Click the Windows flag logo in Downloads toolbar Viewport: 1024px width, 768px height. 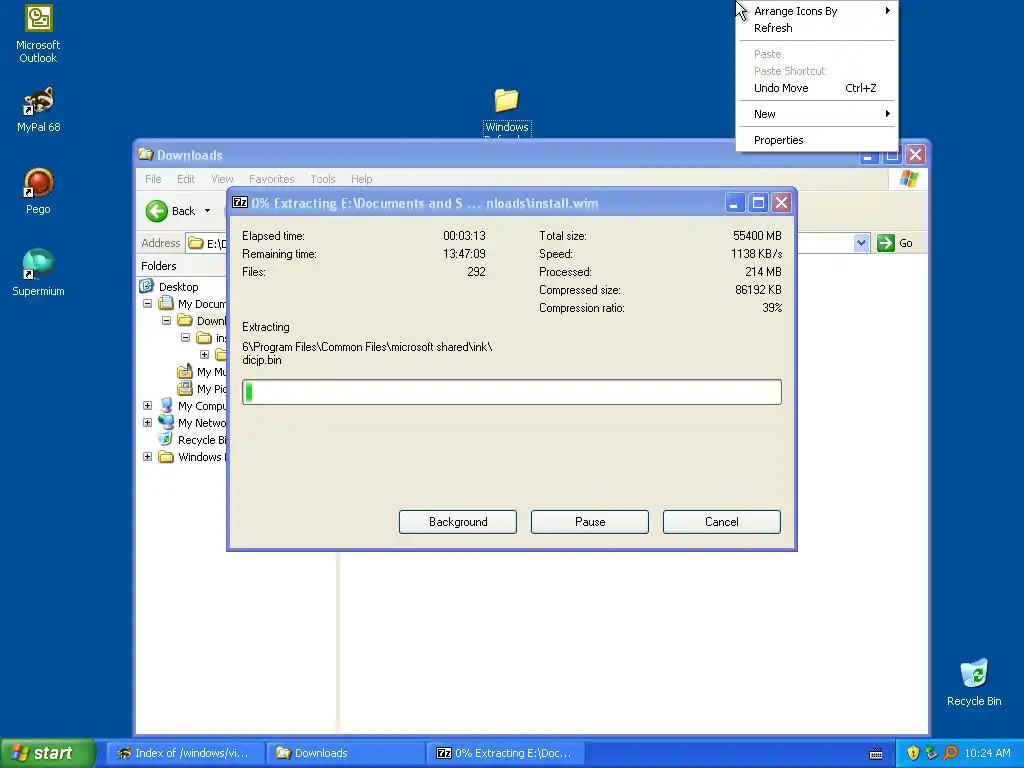point(908,179)
